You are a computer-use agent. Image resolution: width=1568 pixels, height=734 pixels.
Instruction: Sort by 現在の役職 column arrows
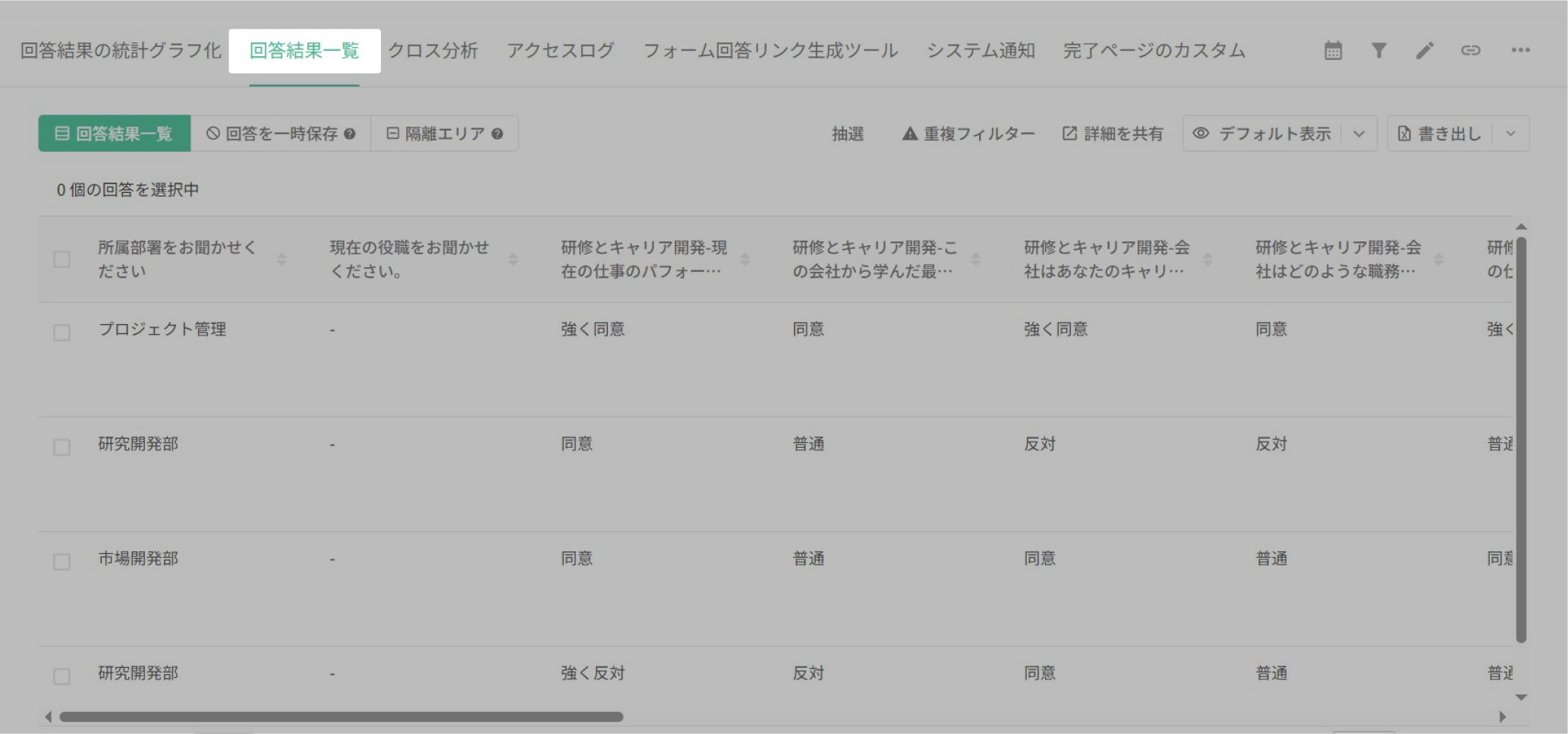pyautogui.click(x=513, y=260)
